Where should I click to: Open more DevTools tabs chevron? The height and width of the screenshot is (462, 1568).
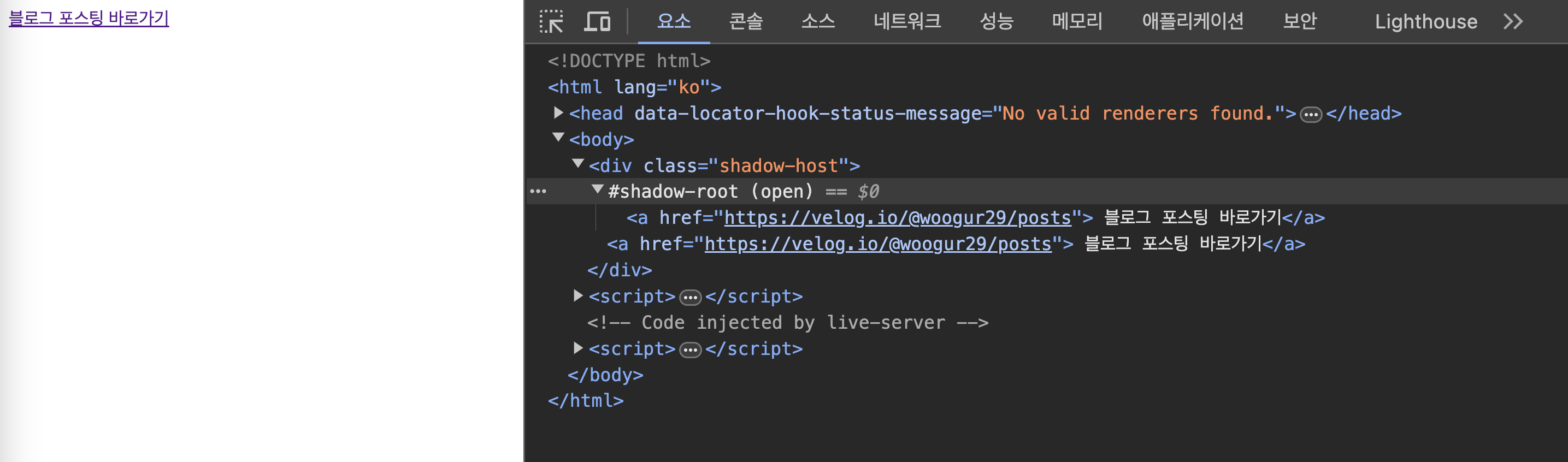coord(1513,21)
